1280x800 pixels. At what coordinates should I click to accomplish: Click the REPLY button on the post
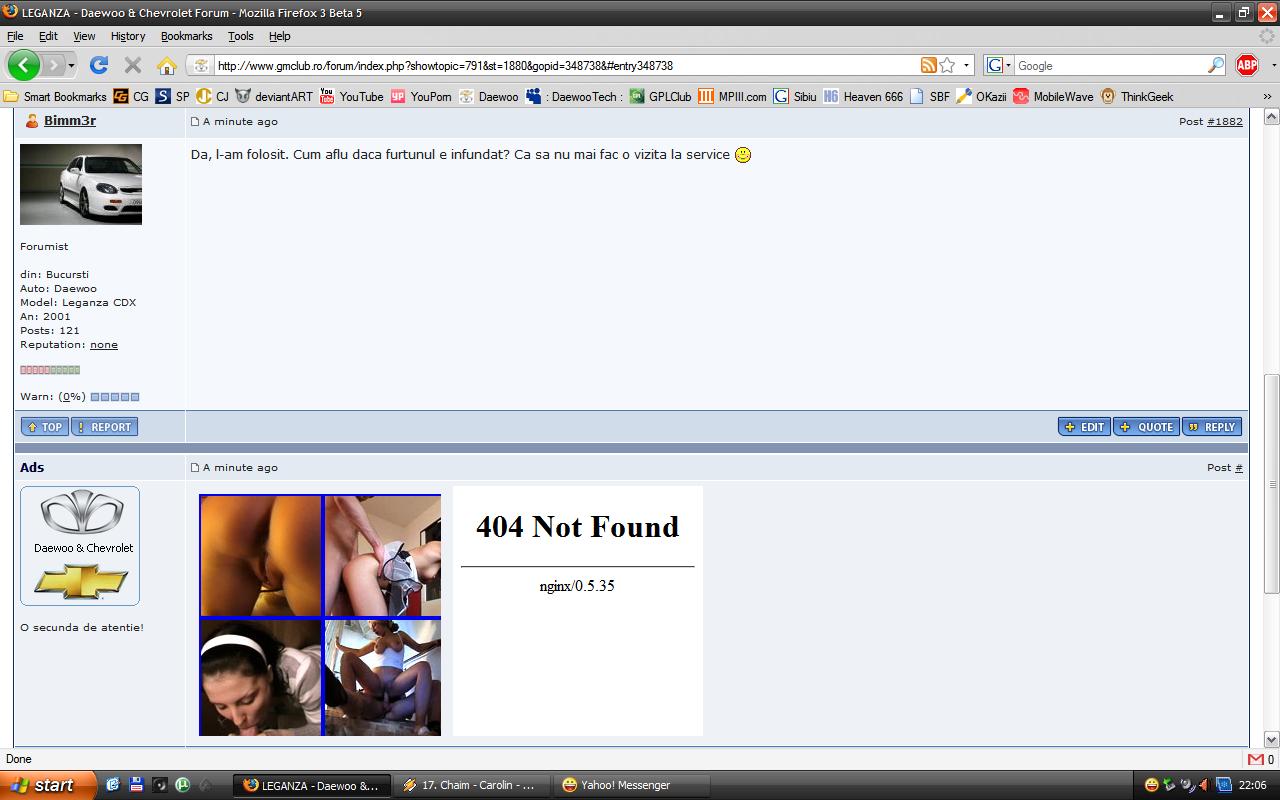point(1211,427)
